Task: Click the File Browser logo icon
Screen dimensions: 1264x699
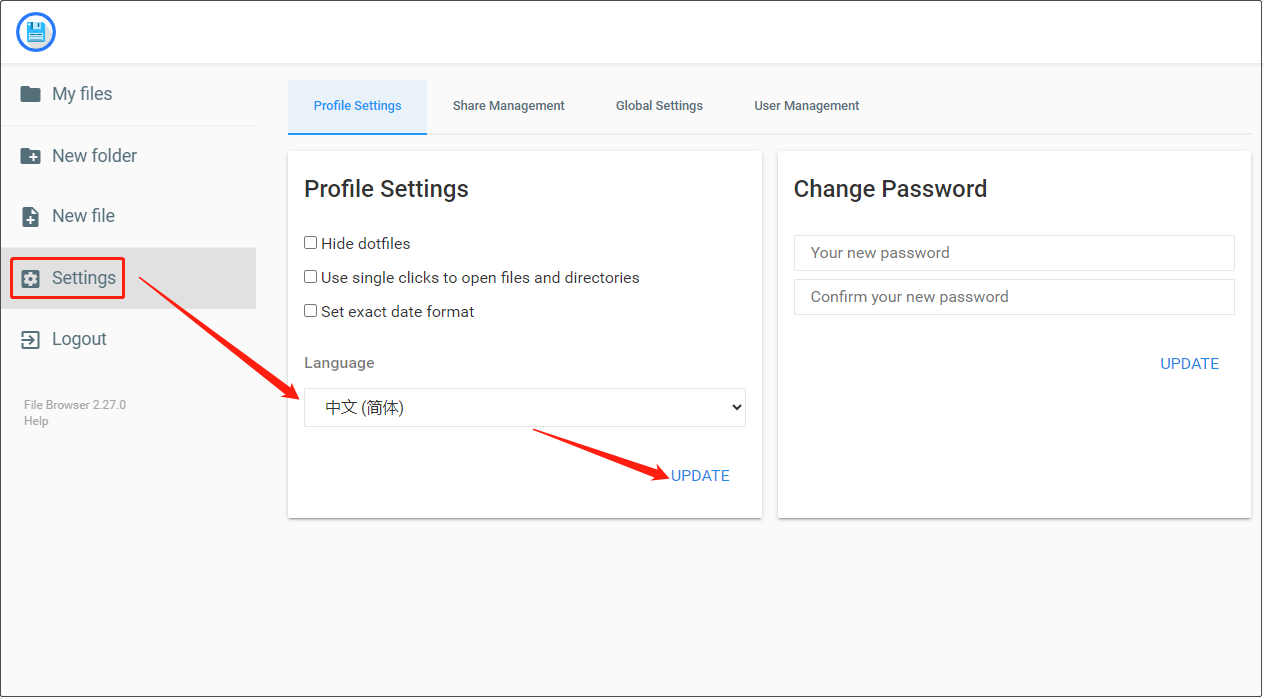Action: (x=36, y=32)
